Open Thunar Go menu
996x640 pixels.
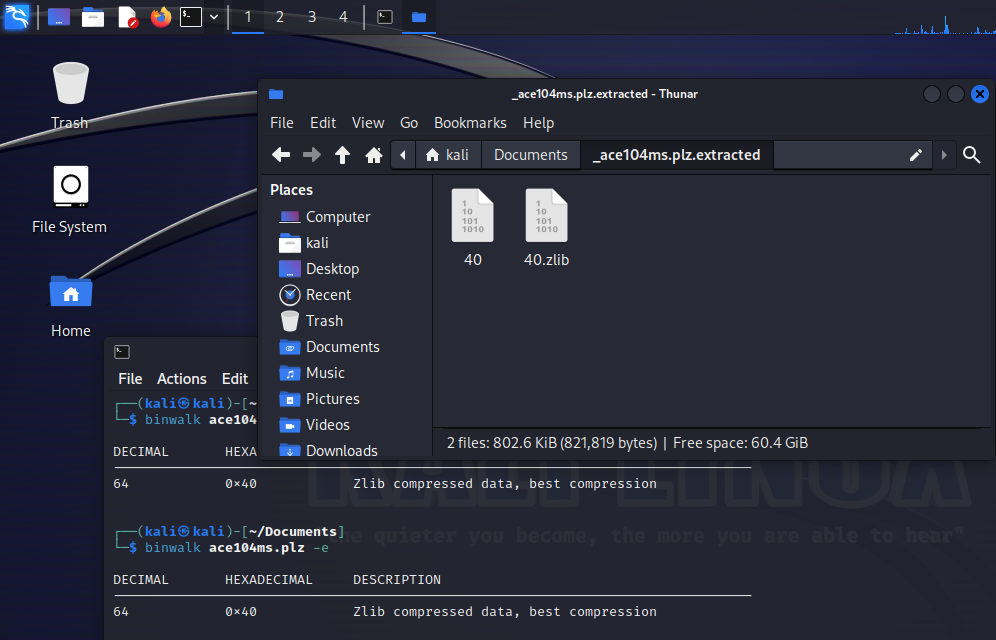coord(409,123)
